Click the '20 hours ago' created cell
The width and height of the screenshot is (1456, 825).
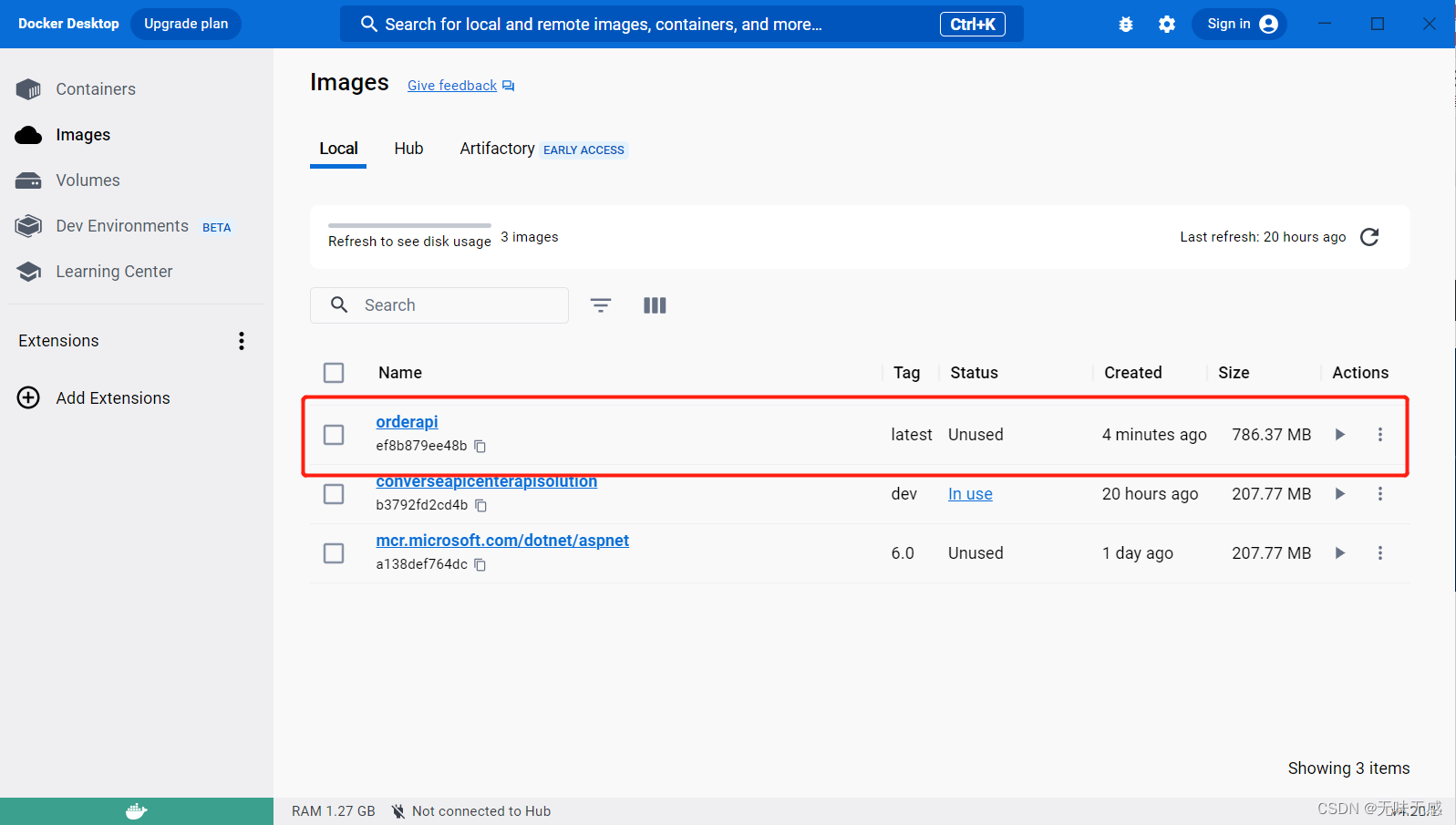(x=1151, y=494)
